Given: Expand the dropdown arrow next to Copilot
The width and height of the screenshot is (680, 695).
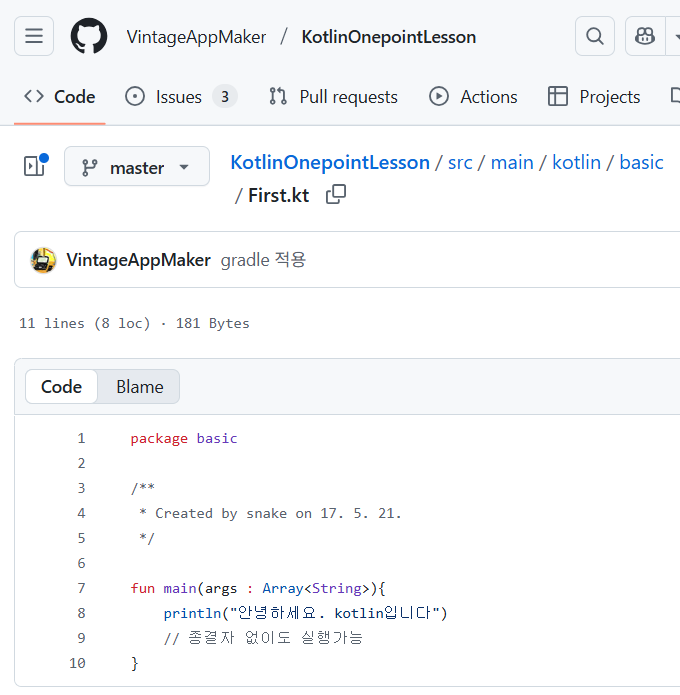Looking at the screenshot, I should 674,36.
